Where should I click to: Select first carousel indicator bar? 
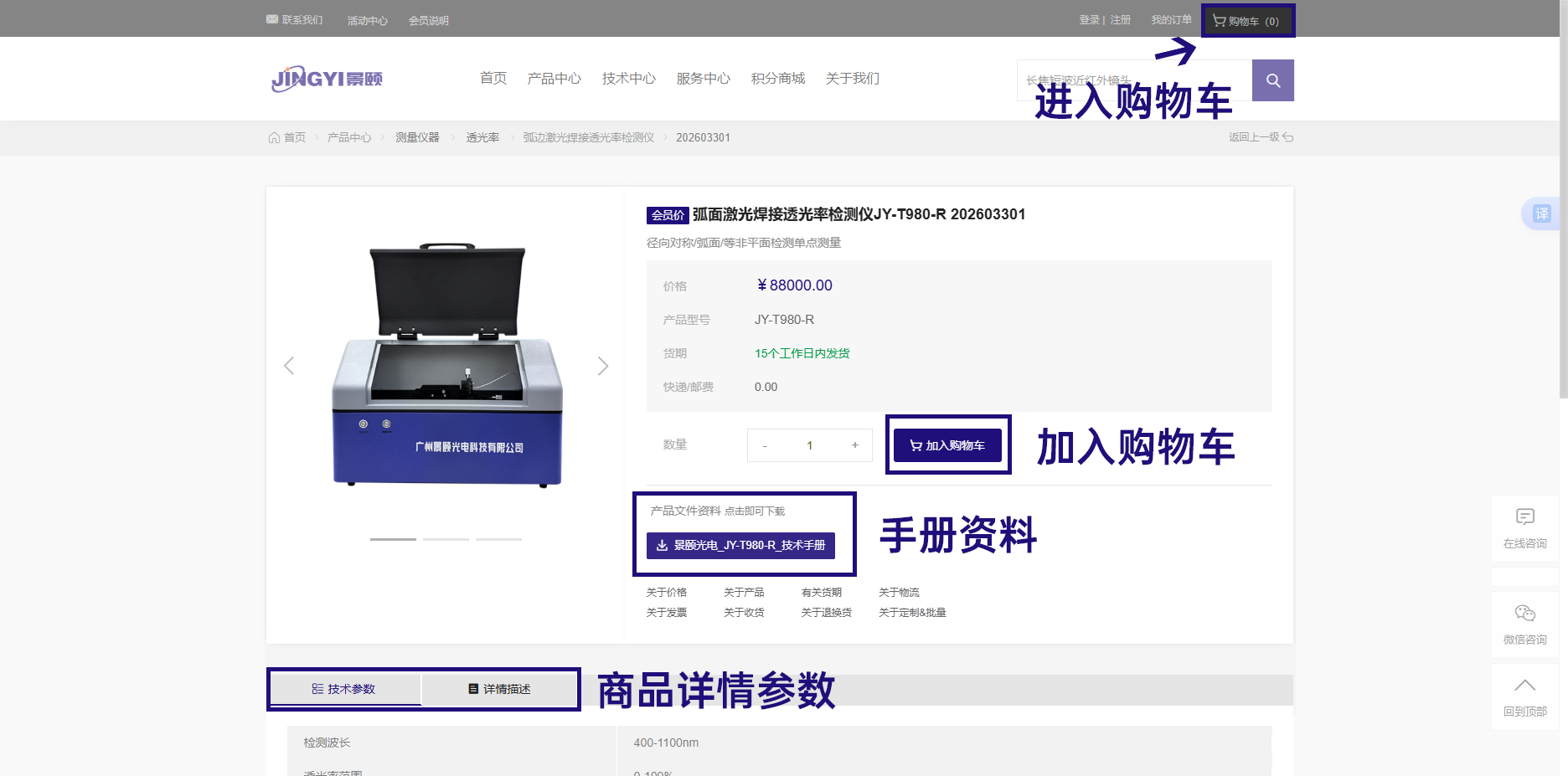[393, 539]
